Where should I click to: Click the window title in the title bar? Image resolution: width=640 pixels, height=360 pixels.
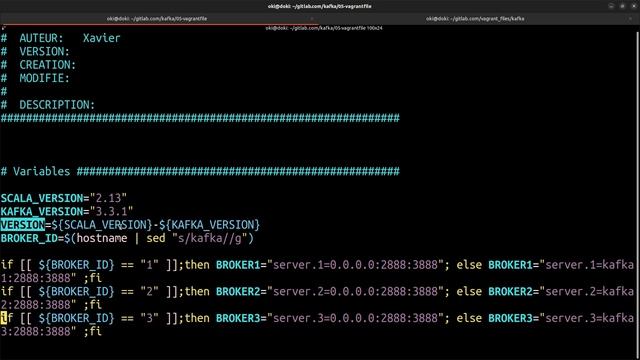tap(320, 6)
